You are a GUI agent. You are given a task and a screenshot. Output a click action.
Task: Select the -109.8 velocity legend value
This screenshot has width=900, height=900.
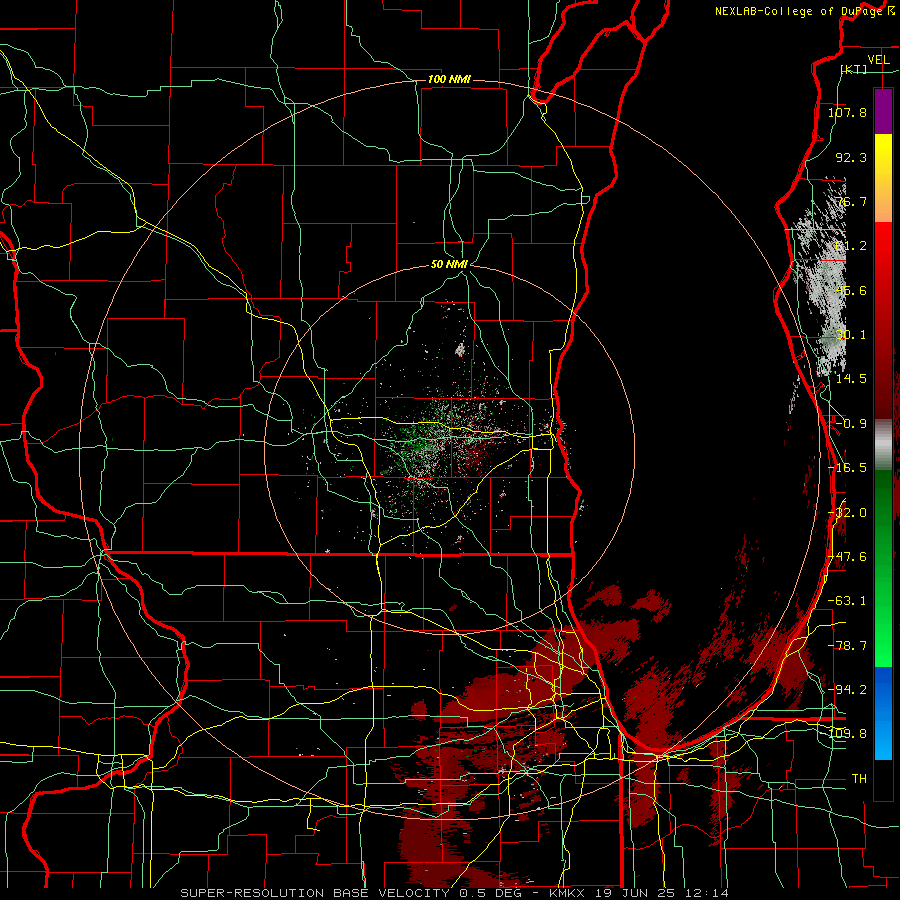[847, 734]
